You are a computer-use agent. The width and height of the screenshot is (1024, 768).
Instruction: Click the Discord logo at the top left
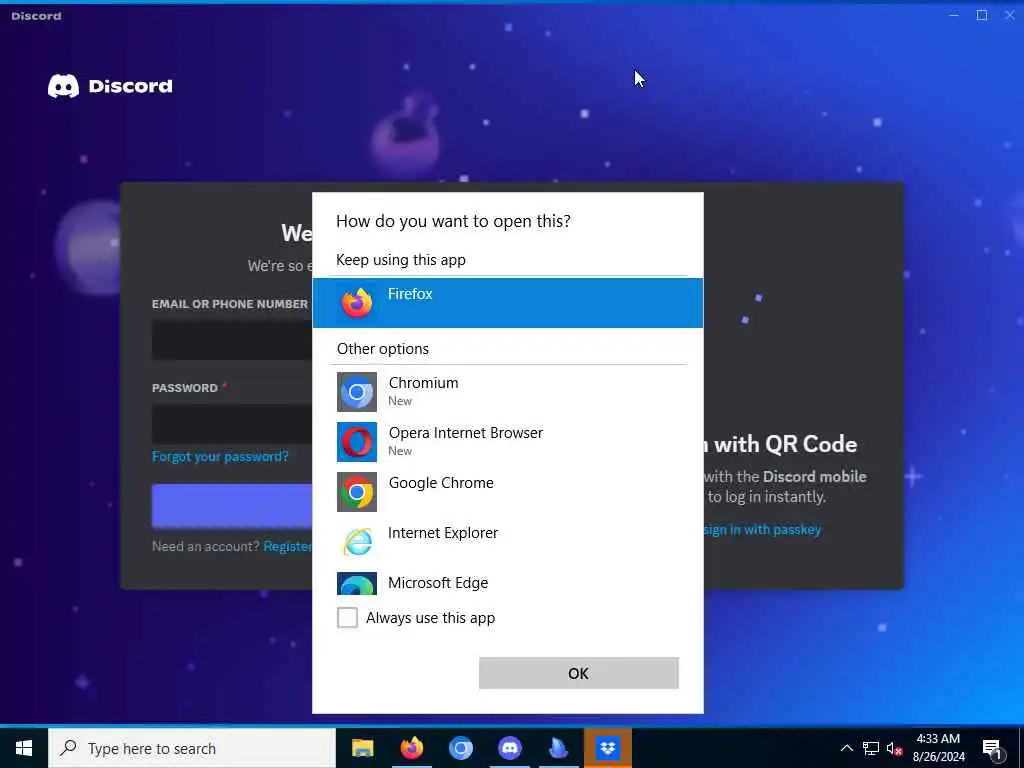click(110, 86)
